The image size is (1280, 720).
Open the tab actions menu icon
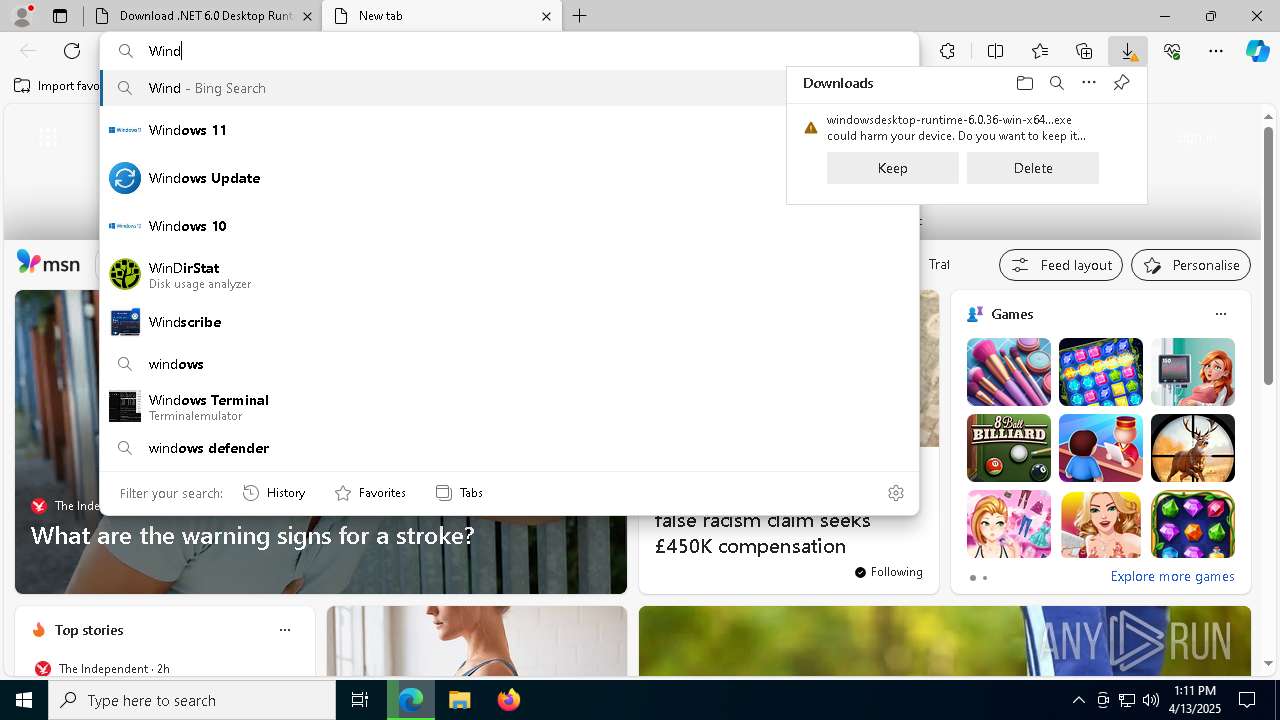(60, 16)
